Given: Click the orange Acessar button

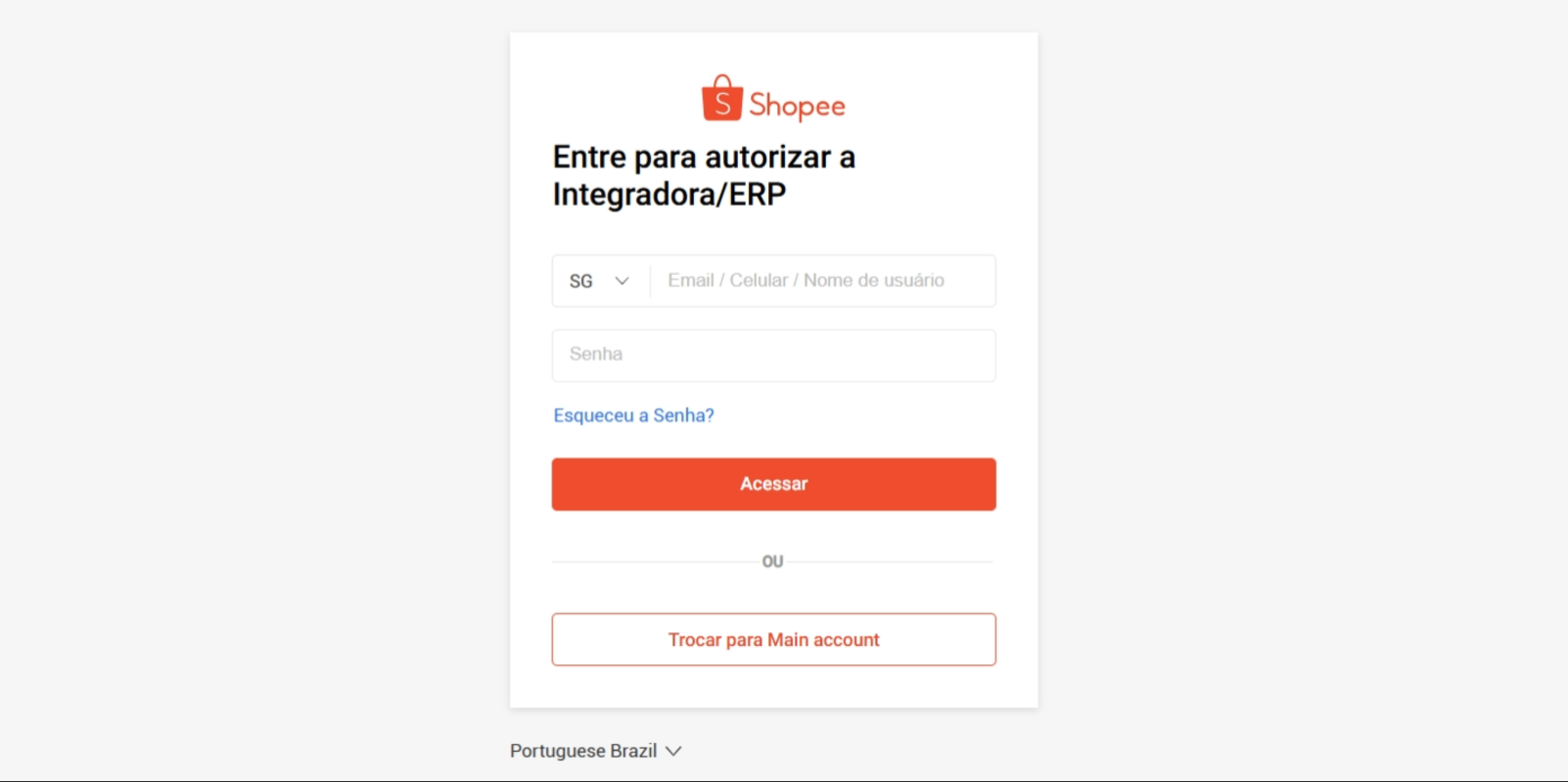Looking at the screenshot, I should [x=774, y=484].
